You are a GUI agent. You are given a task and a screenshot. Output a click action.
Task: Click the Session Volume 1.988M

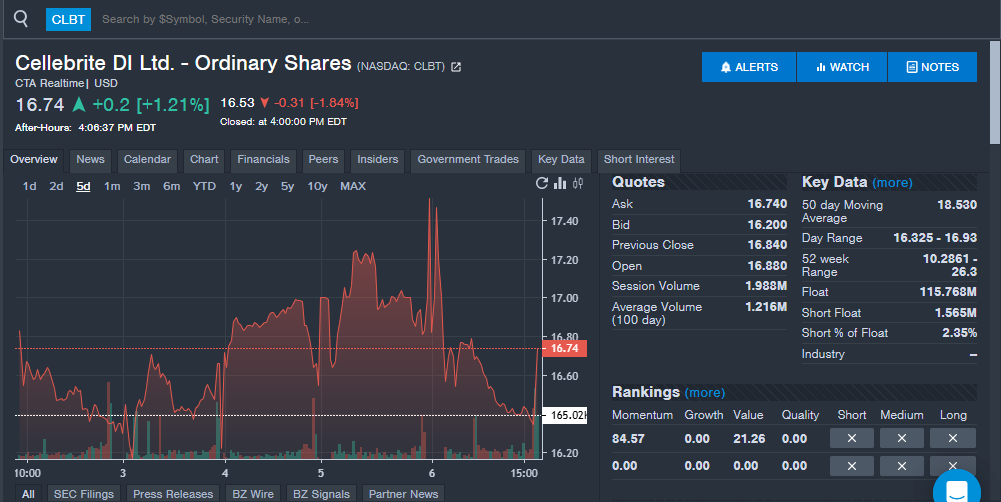(x=766, y=286)
